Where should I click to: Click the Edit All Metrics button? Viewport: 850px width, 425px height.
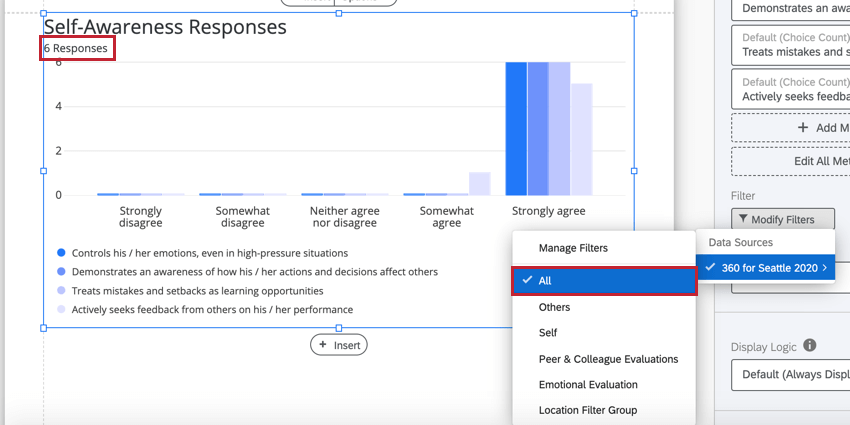click(x=790, y=162)
